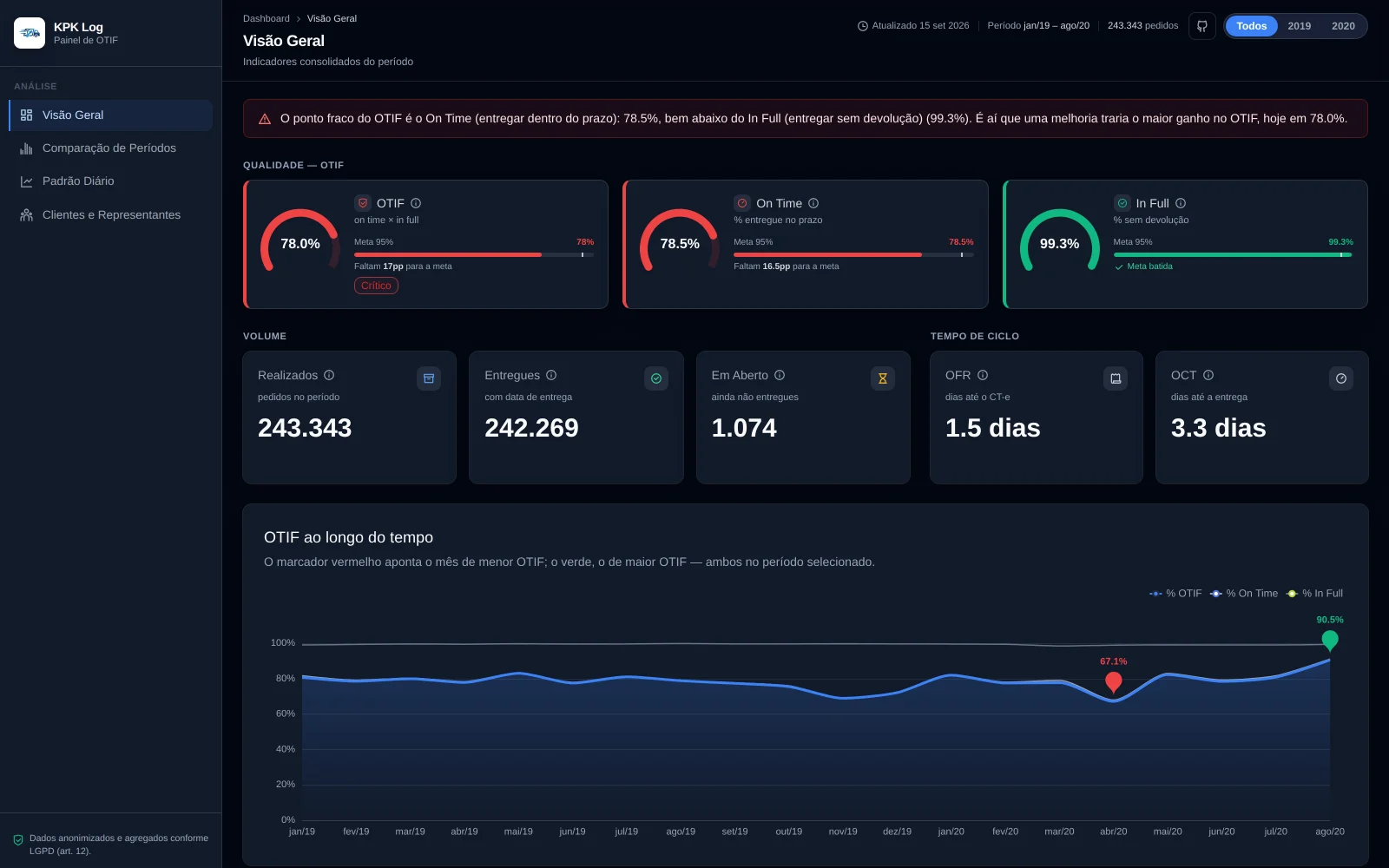Click the In Full green progress bar
Viewport: 1389px width, 868px height.
click(x=1233, y=255)
